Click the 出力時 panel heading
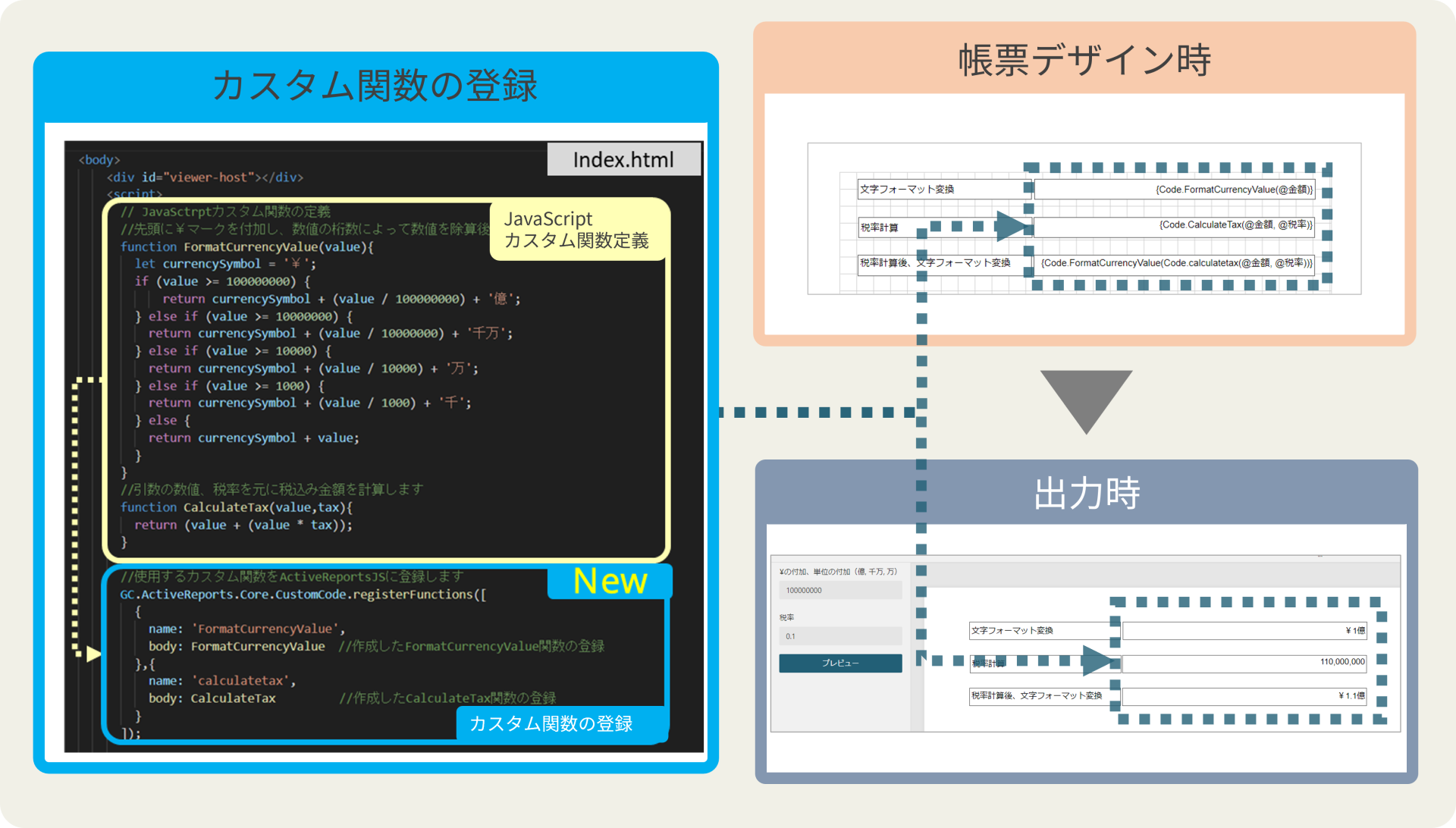The image size is (1456, 828). (1087, 493)
